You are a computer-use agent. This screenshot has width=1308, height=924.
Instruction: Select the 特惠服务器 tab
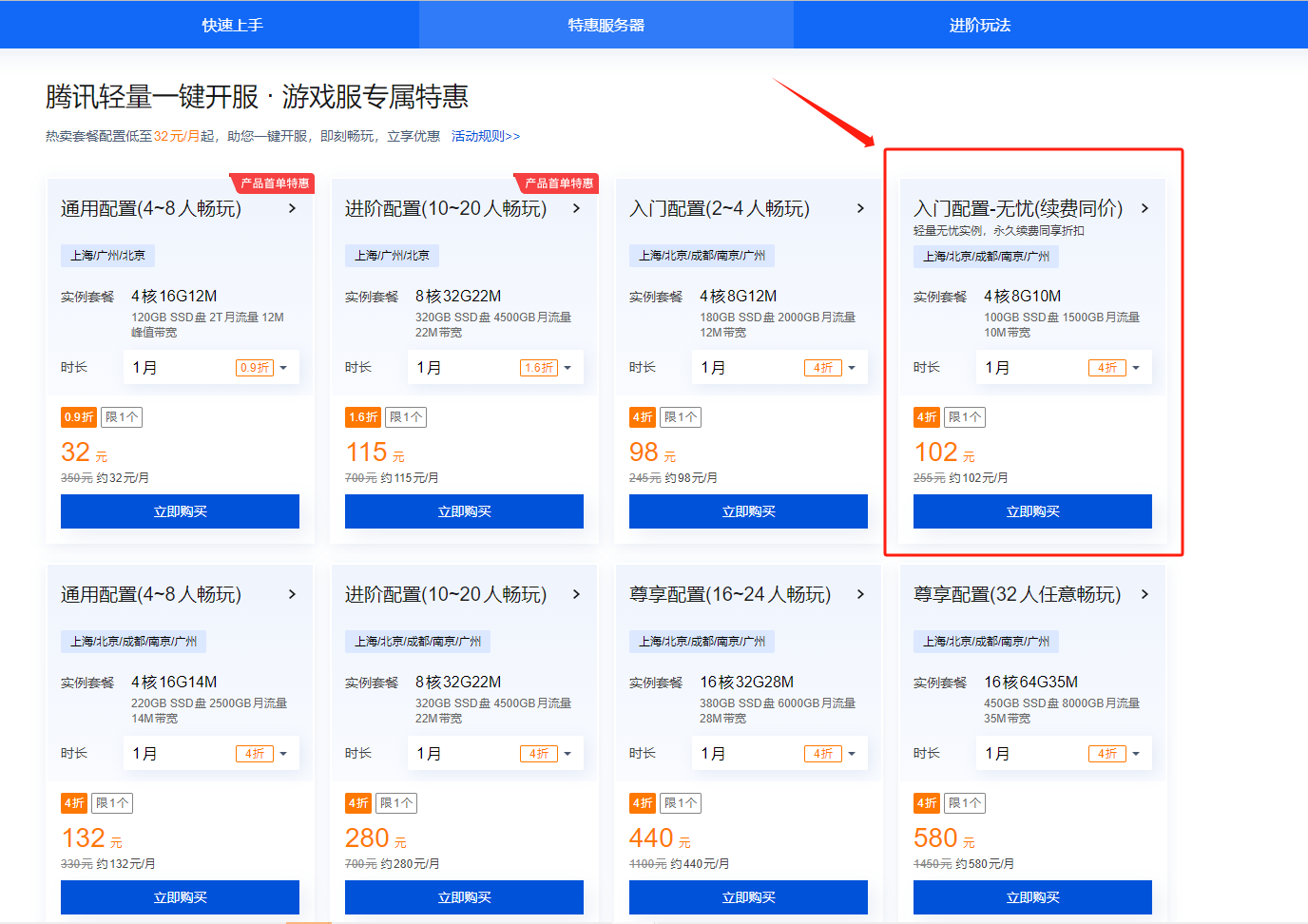pyautogui.click(x=606, y=25)
